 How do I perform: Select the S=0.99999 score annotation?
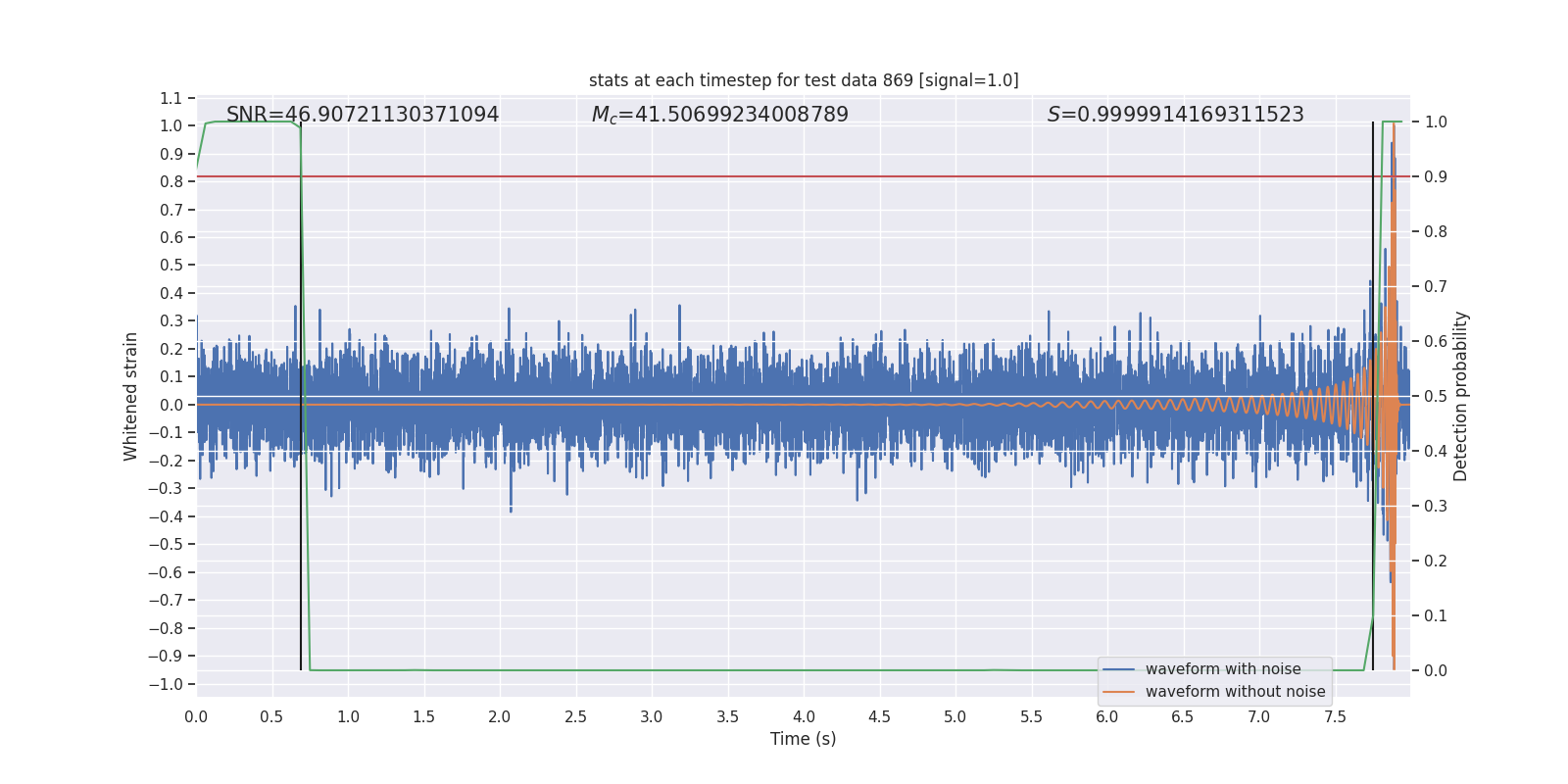click(x=1175, y=115)
